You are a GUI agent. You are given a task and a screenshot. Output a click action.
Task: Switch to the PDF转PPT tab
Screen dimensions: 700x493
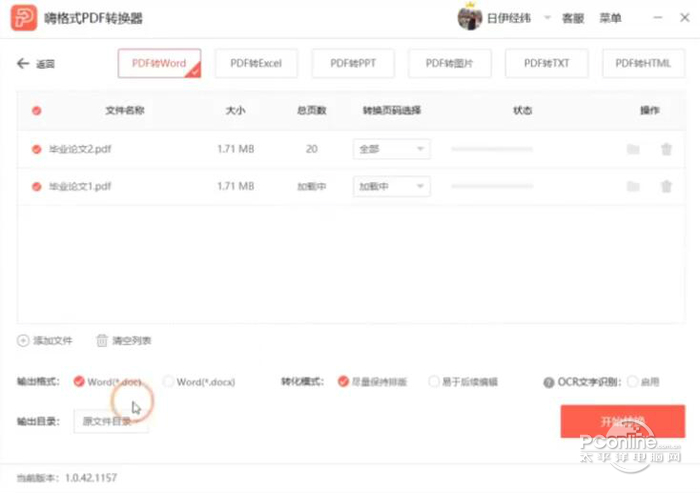tap(353, 63)
